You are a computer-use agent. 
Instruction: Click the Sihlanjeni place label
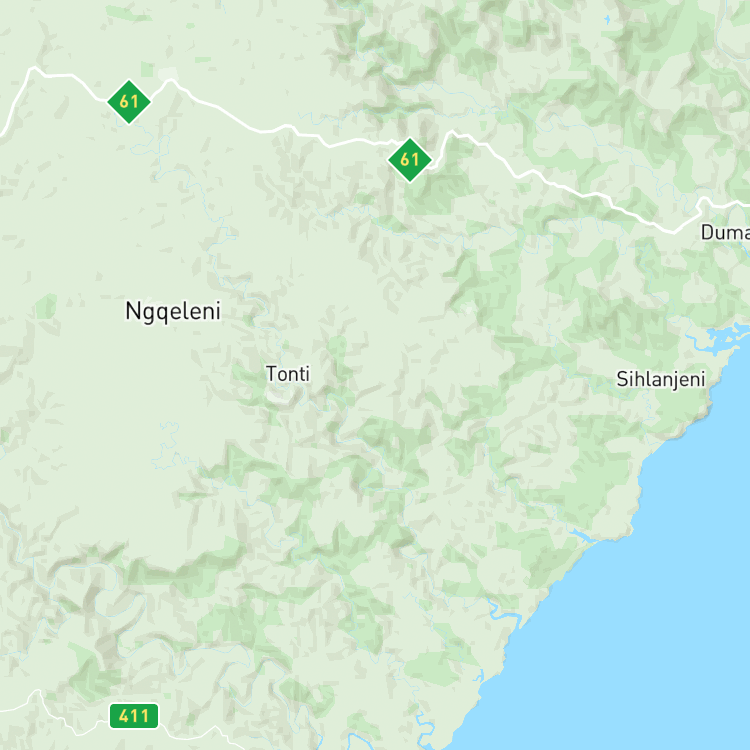pyautogui.click(x=661, y=379)
